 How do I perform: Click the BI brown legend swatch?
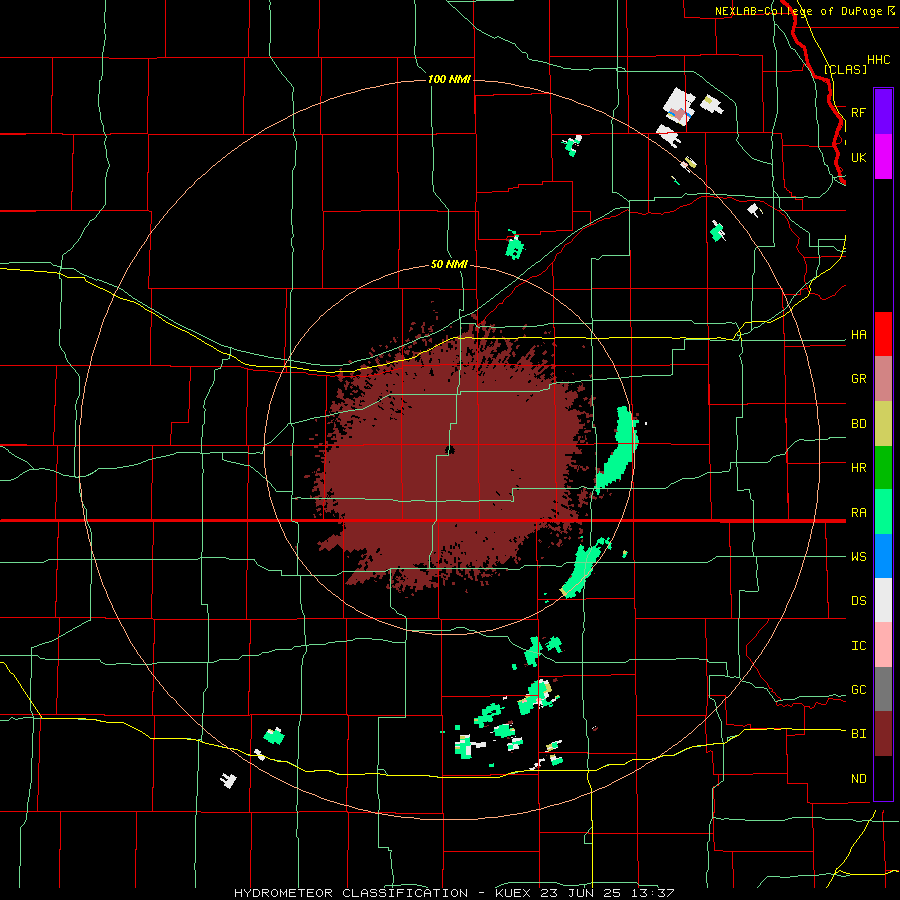click(x=883, y=734)
